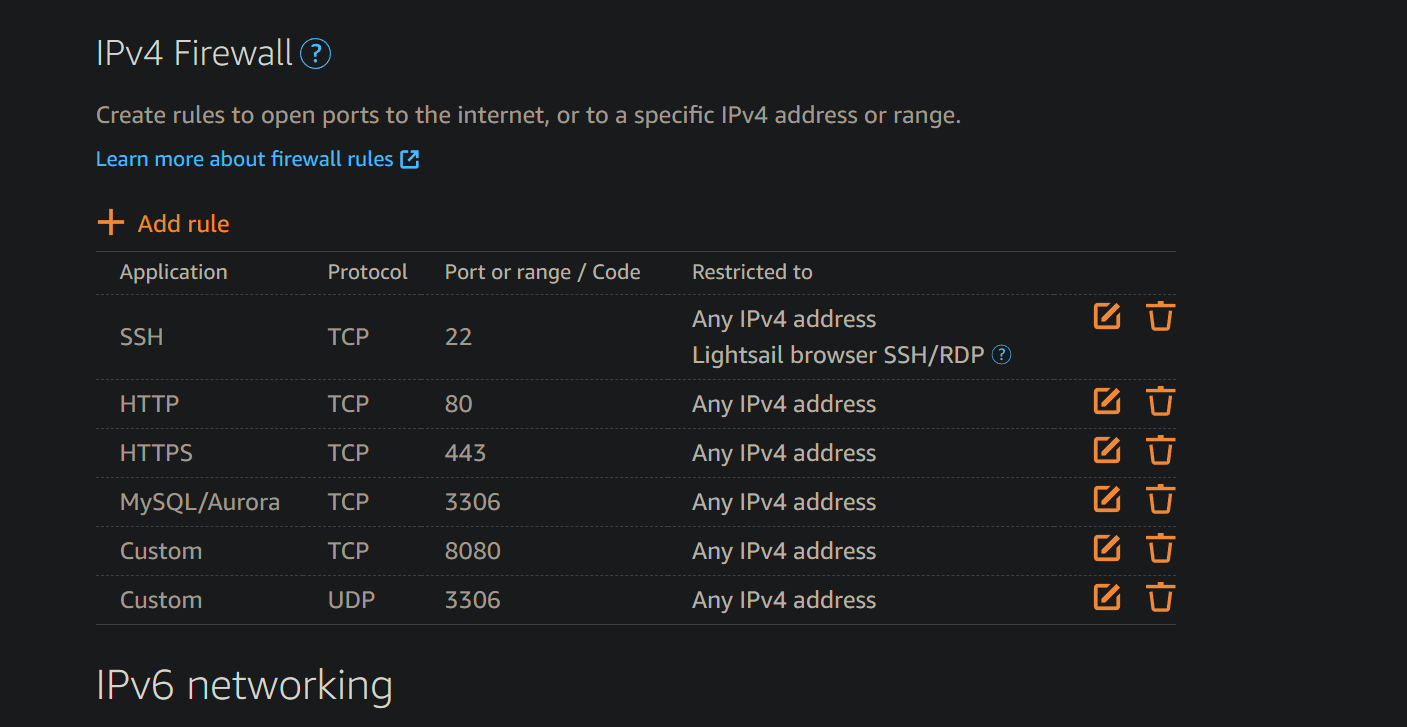Edit the HTTP port 80 rule
The height and width of the screenshot is (727, 1407).
1107,401
